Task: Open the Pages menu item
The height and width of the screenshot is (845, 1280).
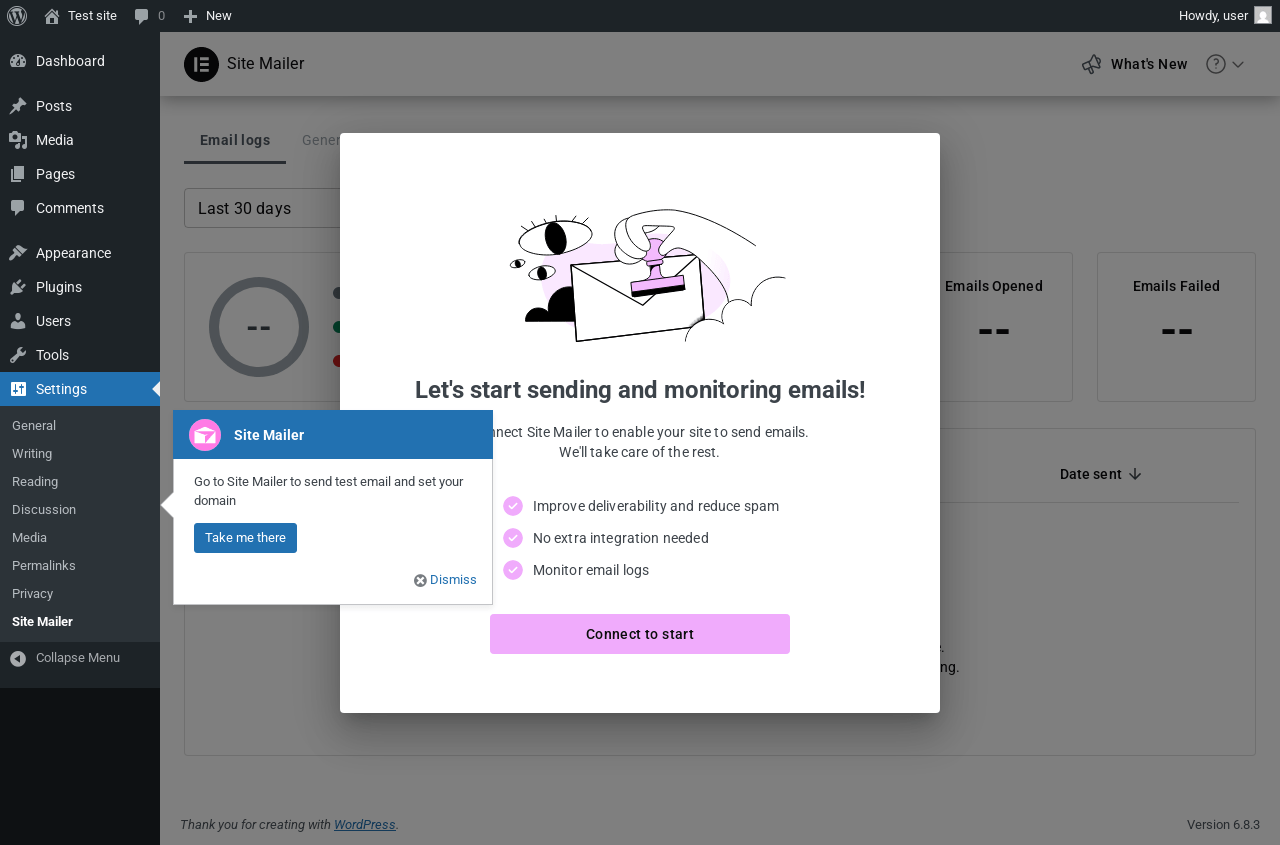Action: (80, 174)
